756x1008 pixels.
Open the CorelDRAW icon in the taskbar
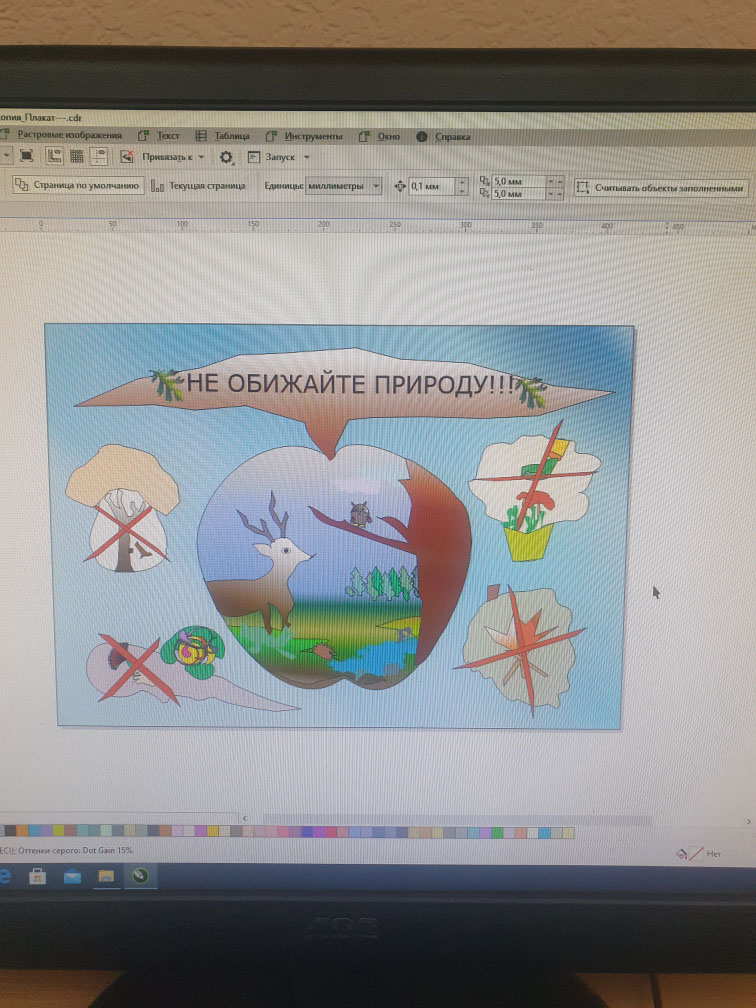click(x=139, y=876)
